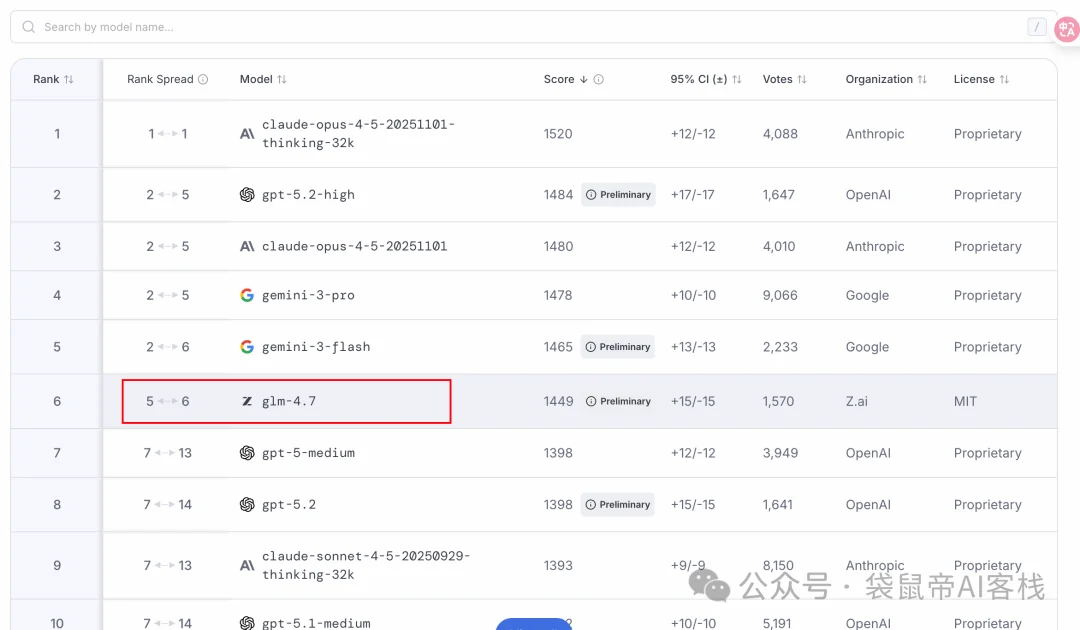The height and width of the screenshot is (630, 1080).
Task: Sort the table by Rank column
Action: pos(53,79)
